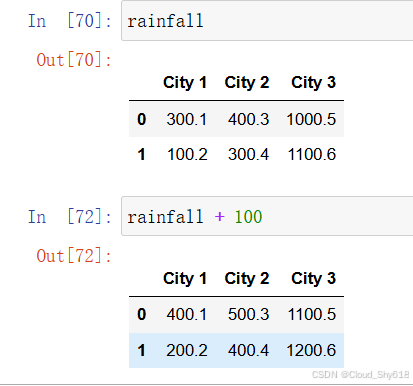Image resolution: width=413 pixels, height=386 pixels.
Task: Click the green number 100 in code
Action: pos(248,217)
